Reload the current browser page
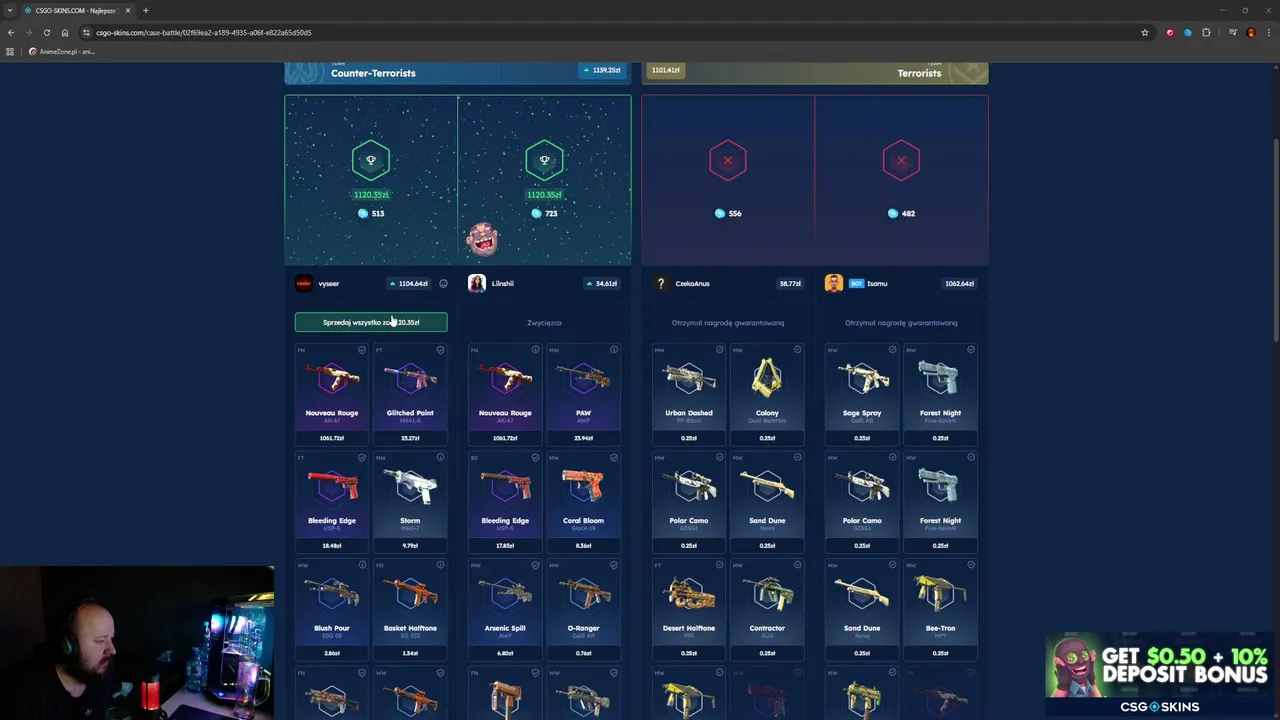Screen dimensions: 1280x720 46,32
